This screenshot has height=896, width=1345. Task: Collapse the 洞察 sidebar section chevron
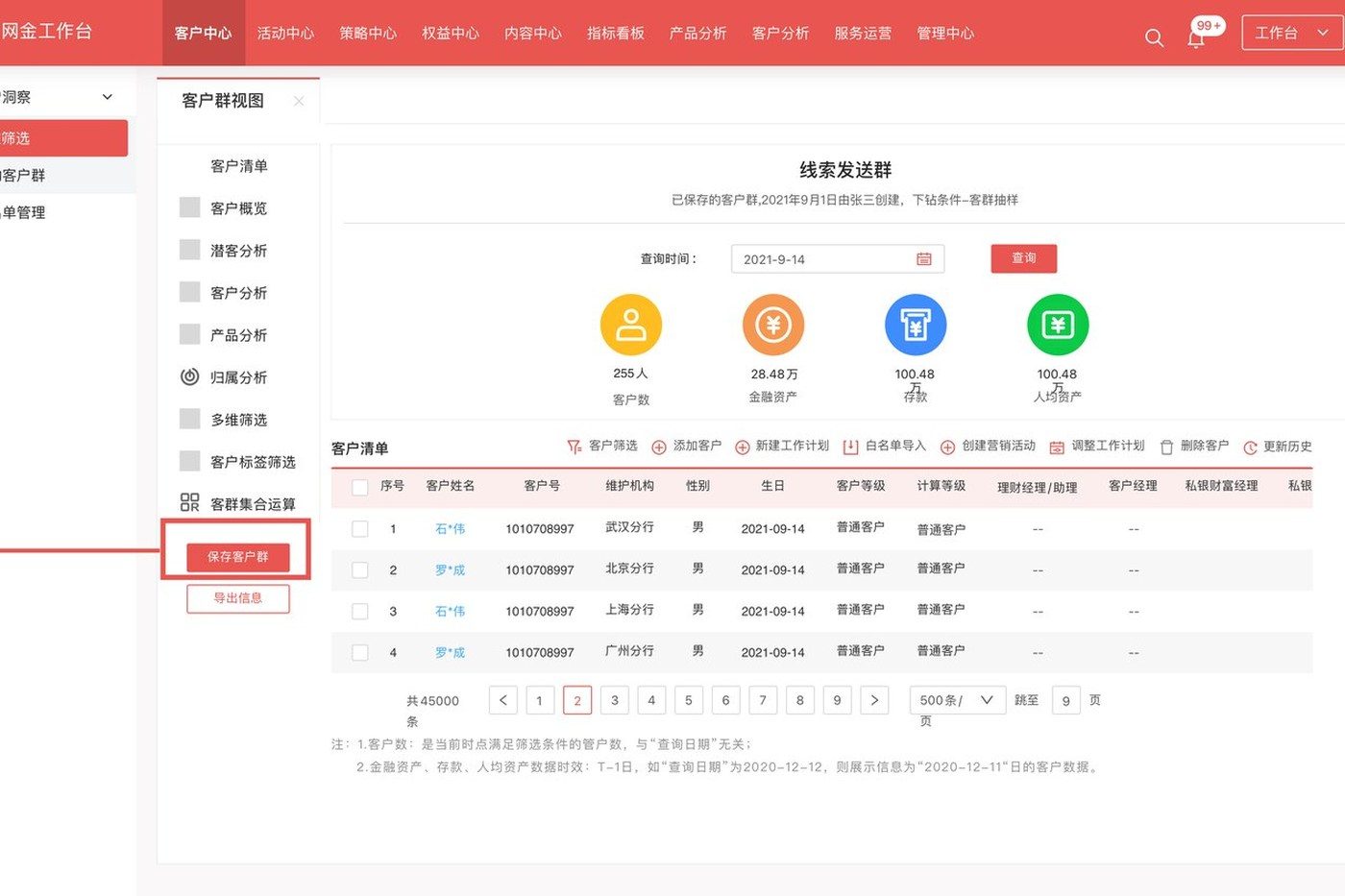pos(108,97)
